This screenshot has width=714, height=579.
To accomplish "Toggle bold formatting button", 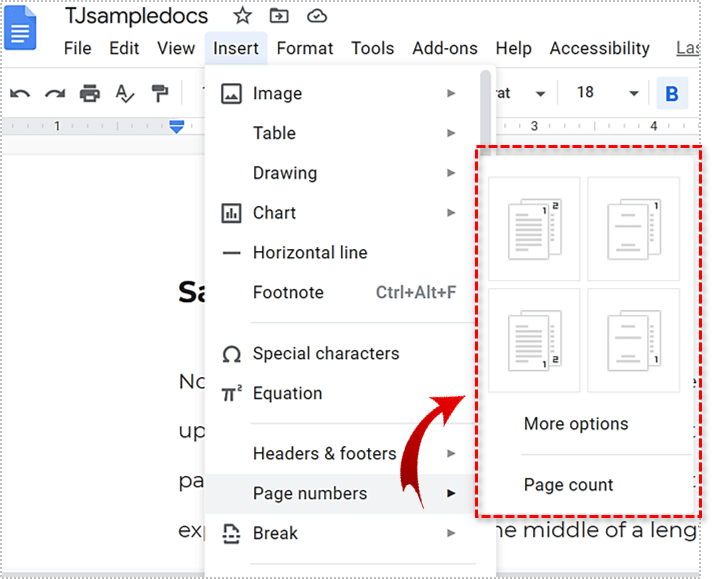I will [672, 94].
